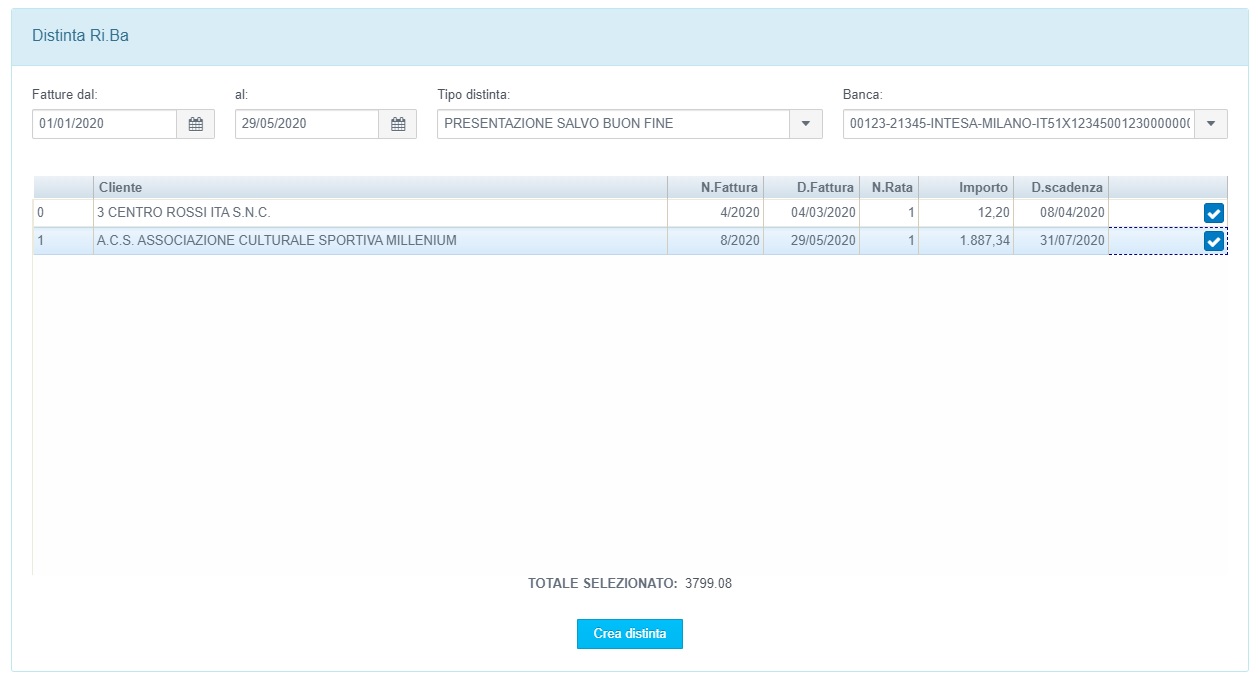Sort by the Importo column header
The height and width of the screenshot is (683, 1258).
(x=966, y=187)
